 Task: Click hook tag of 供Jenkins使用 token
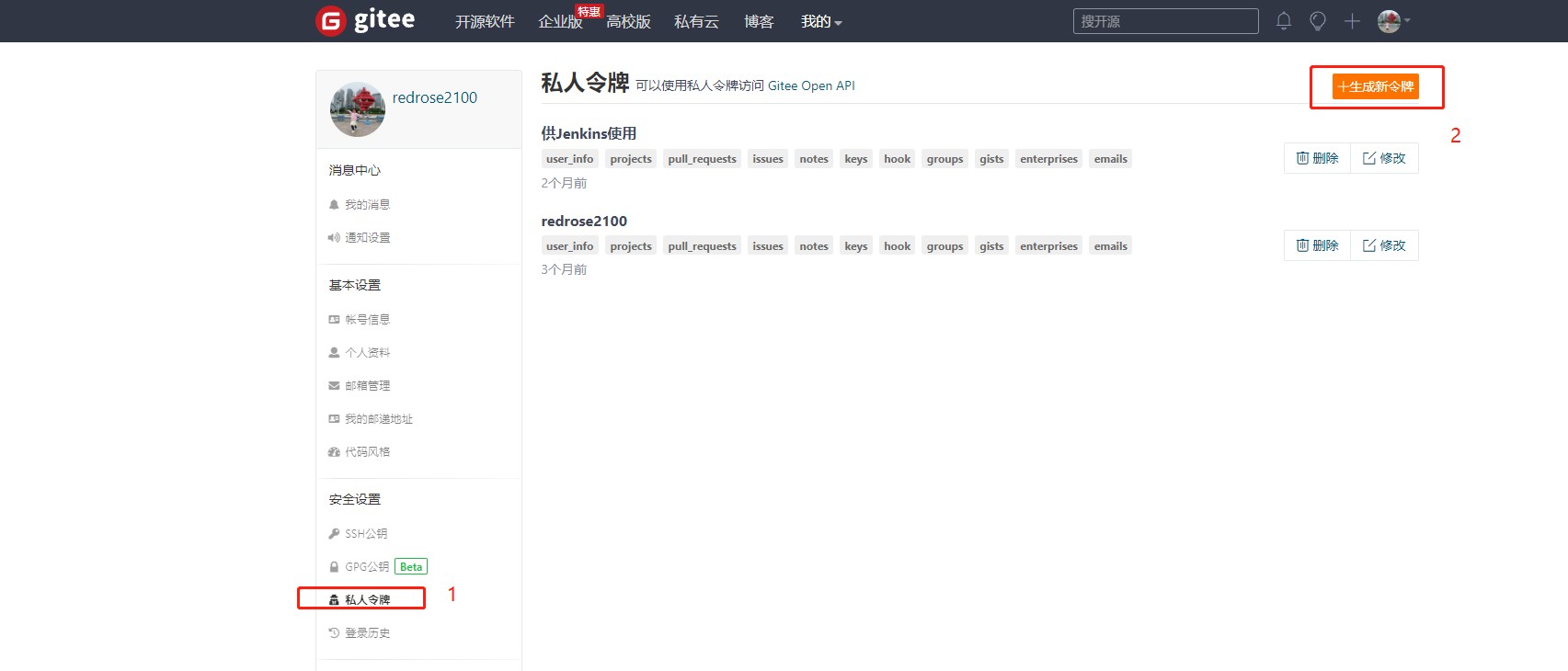(x=898, y=159)
